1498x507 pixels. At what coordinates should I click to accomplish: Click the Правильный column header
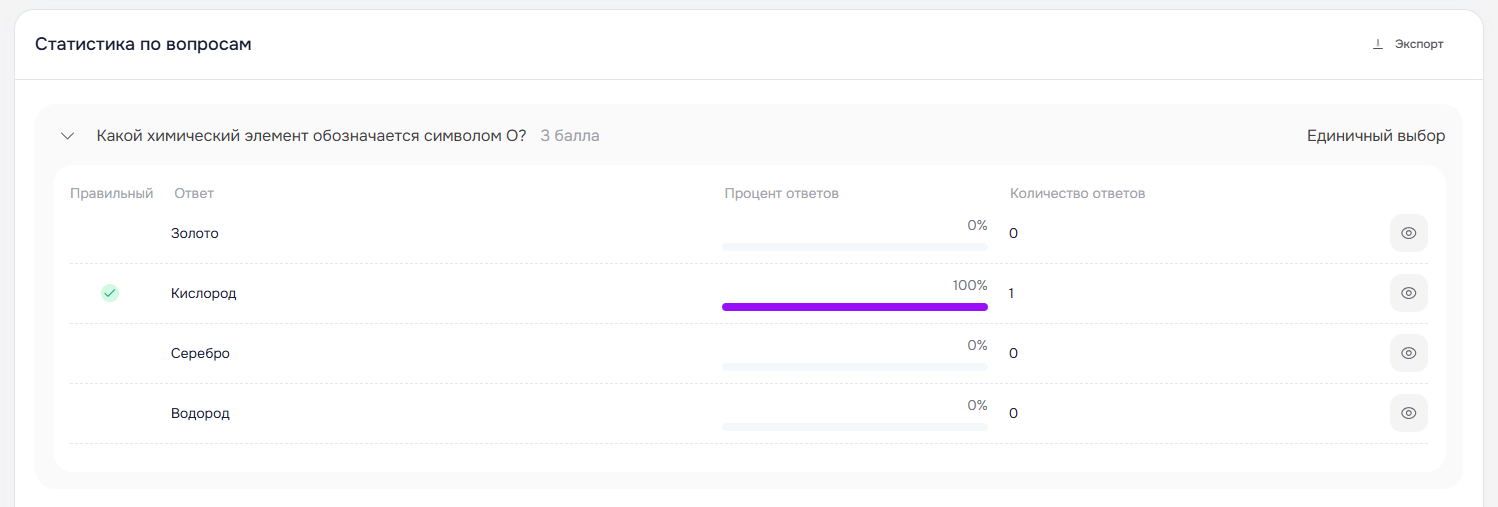pos(112,193)
